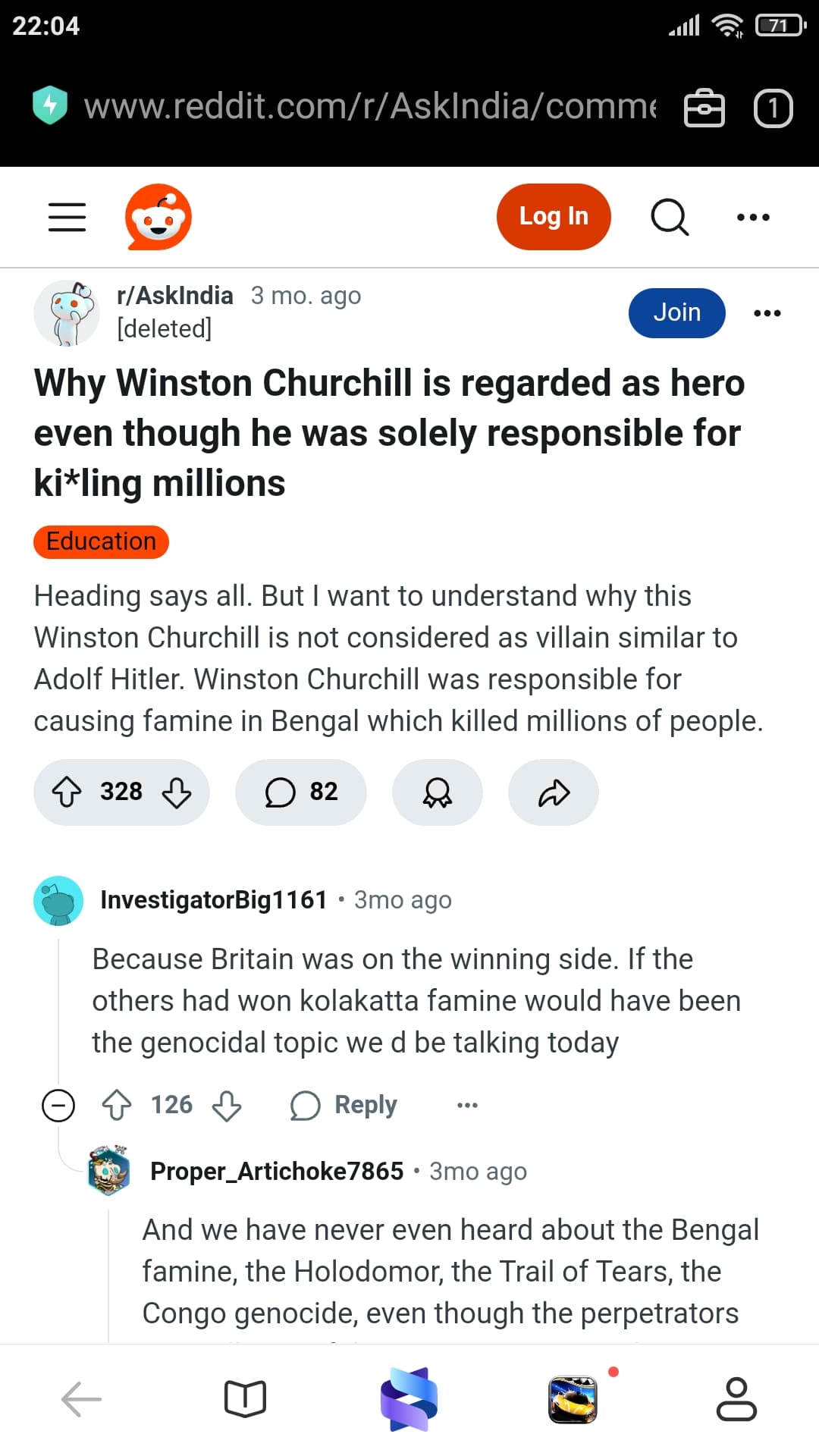
Task: Share the post
Action: point(554,792)
